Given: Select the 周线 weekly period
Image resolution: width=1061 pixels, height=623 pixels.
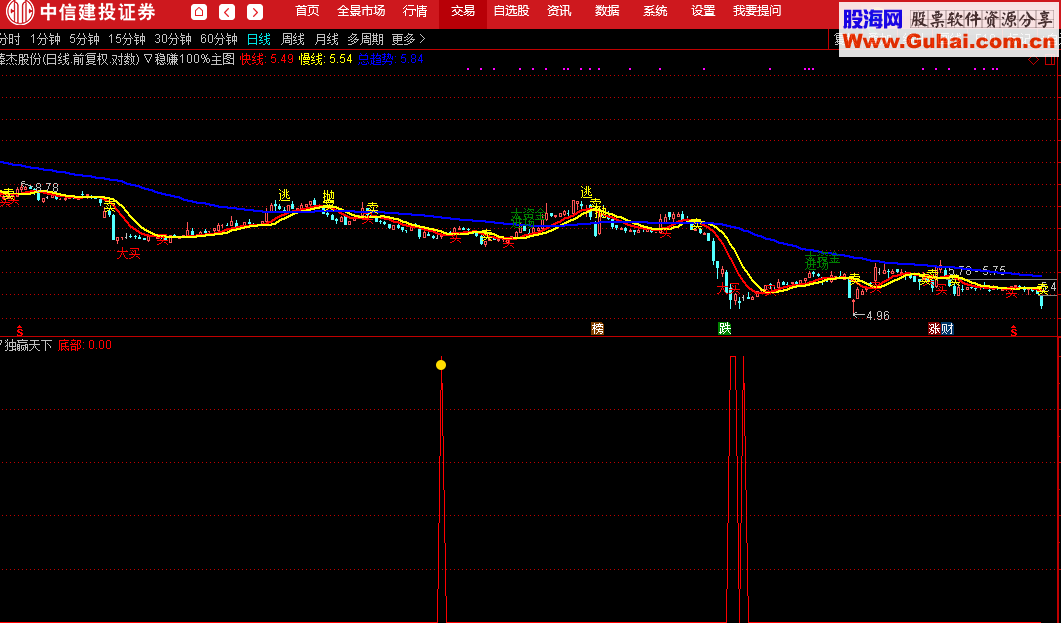Looking at the screenshot, I should coord(292,39).
